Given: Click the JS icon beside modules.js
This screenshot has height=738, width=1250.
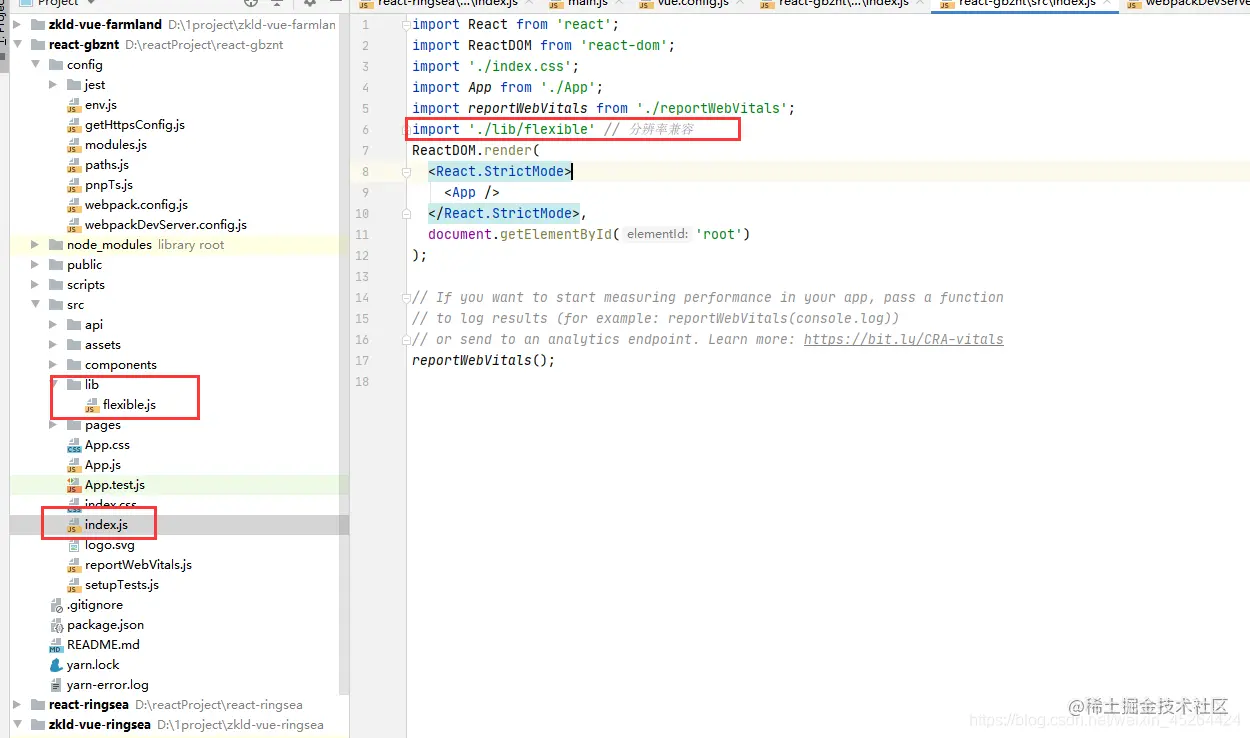Looking at the screenshot, I should (x=74, y=145).
